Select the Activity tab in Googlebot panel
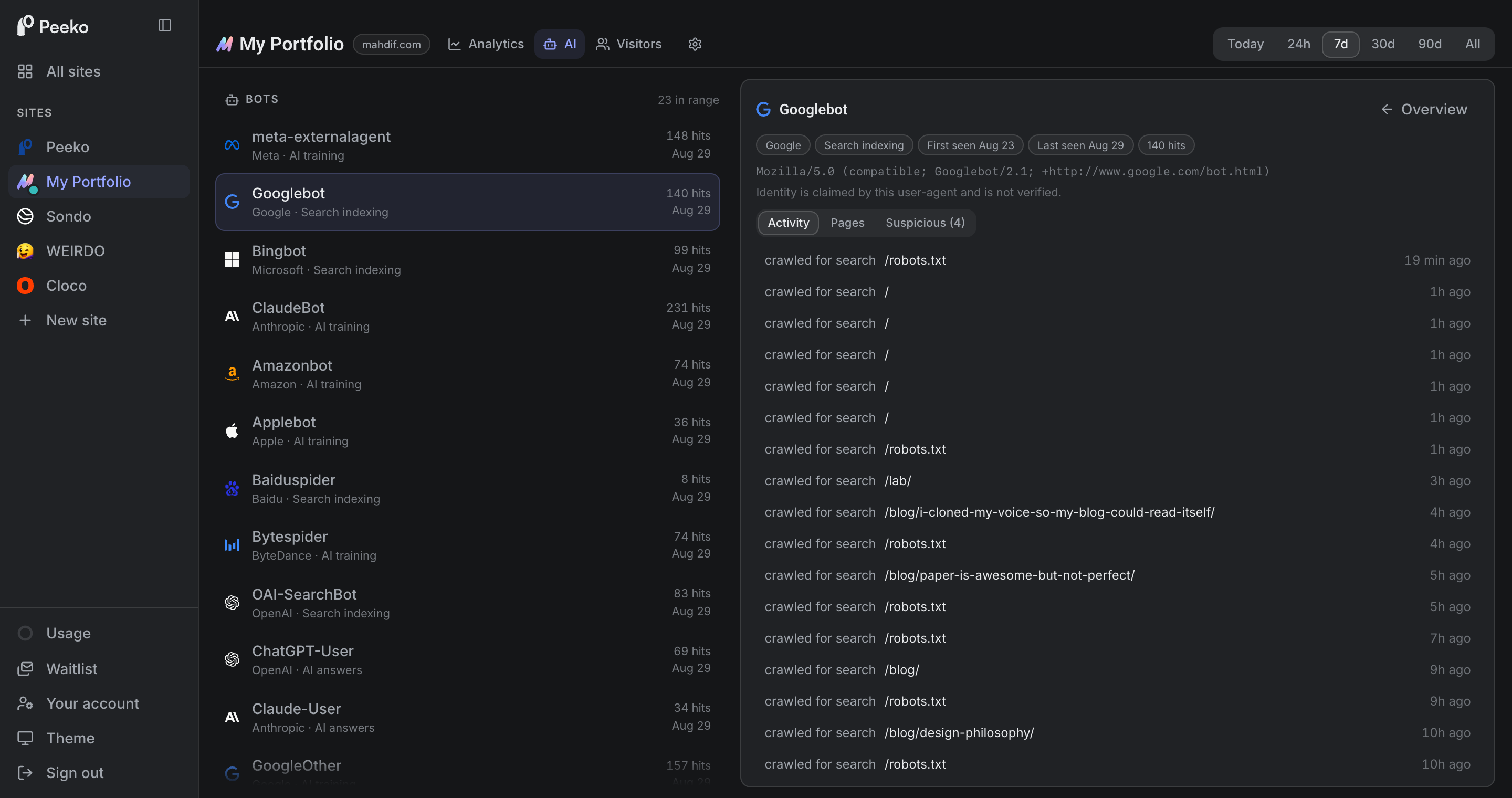The height and width of the screenshot is (798, 1512). (787, 223)
